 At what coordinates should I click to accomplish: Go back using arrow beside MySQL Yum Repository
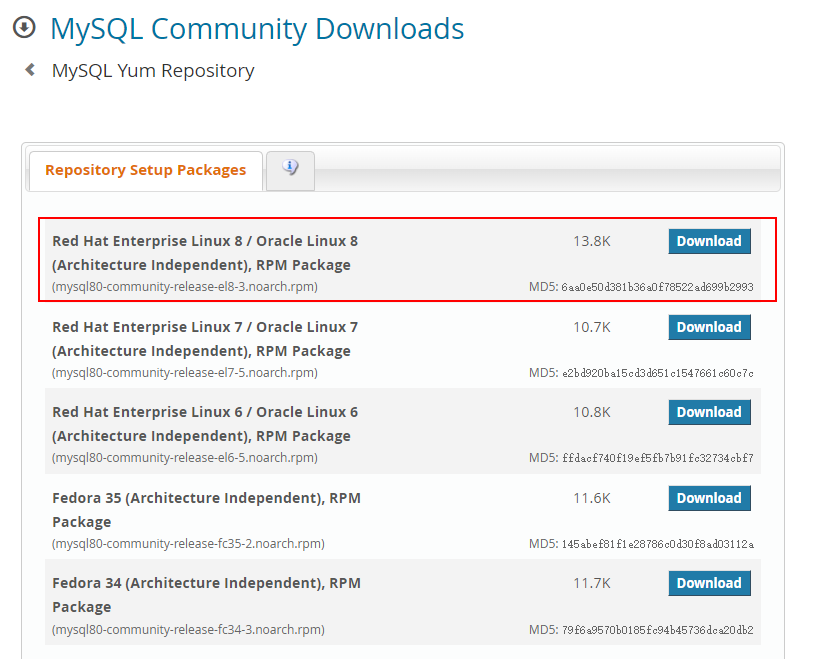click(30, 70)
